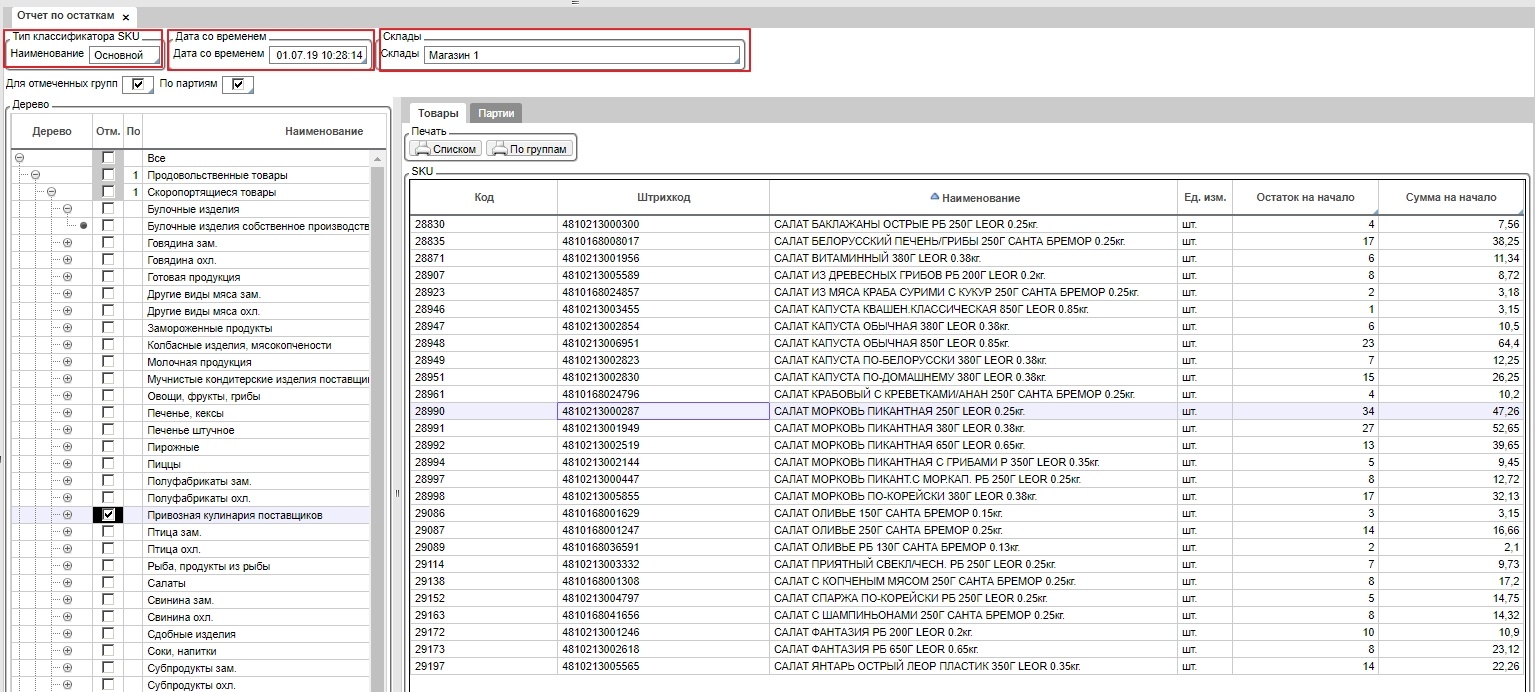Image resolution: width=1535 pixels, height=692 pixels.
Task: Uncheck the По партиям checkbox
Action: tap(237, 84)
